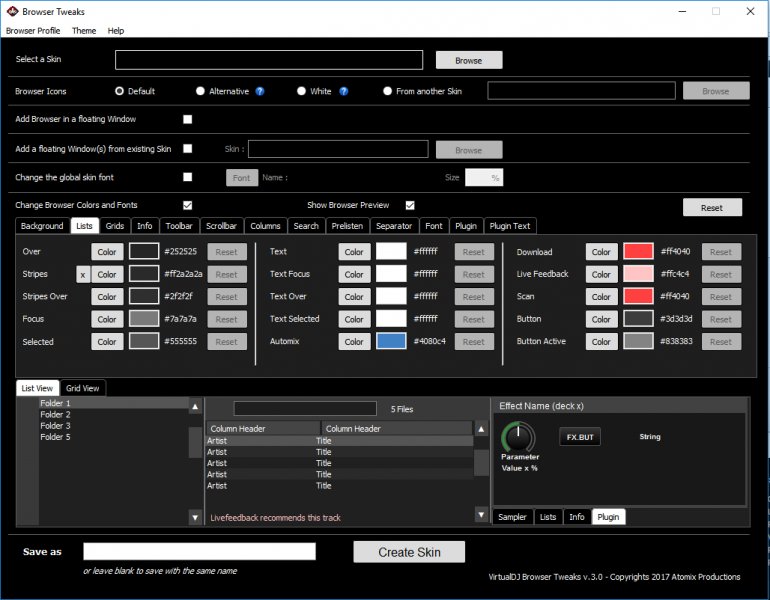Click the font Size percent field
770x600 pixels.
484,177
